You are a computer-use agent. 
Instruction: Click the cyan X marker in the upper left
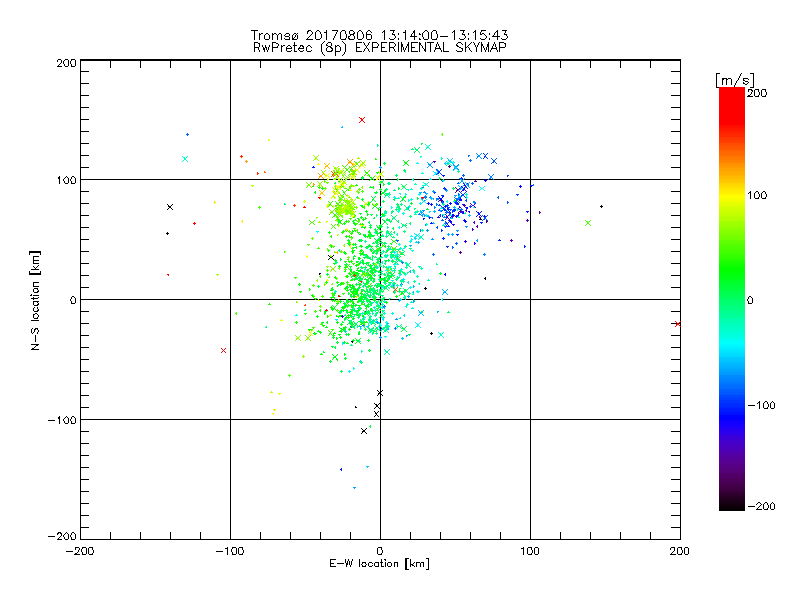(x=185, y=159)
